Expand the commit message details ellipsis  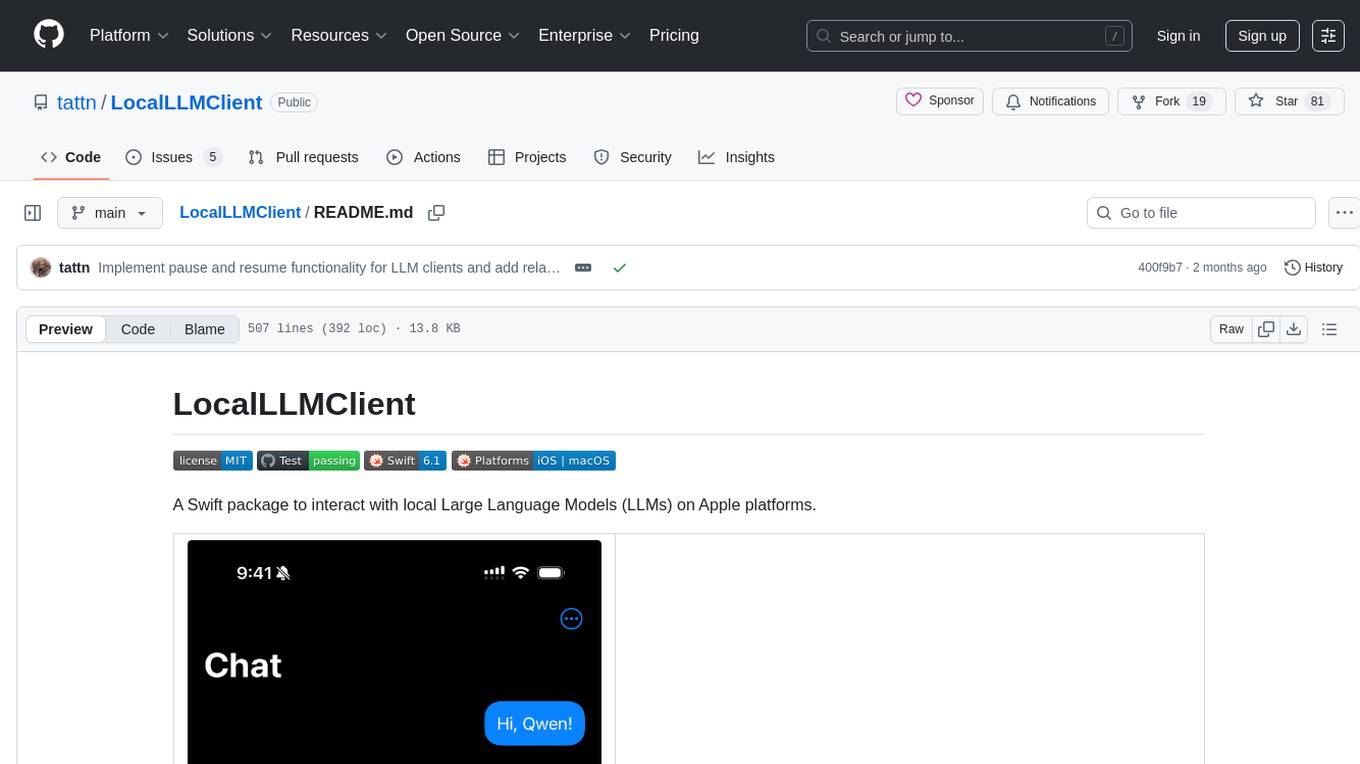(583, 267)
